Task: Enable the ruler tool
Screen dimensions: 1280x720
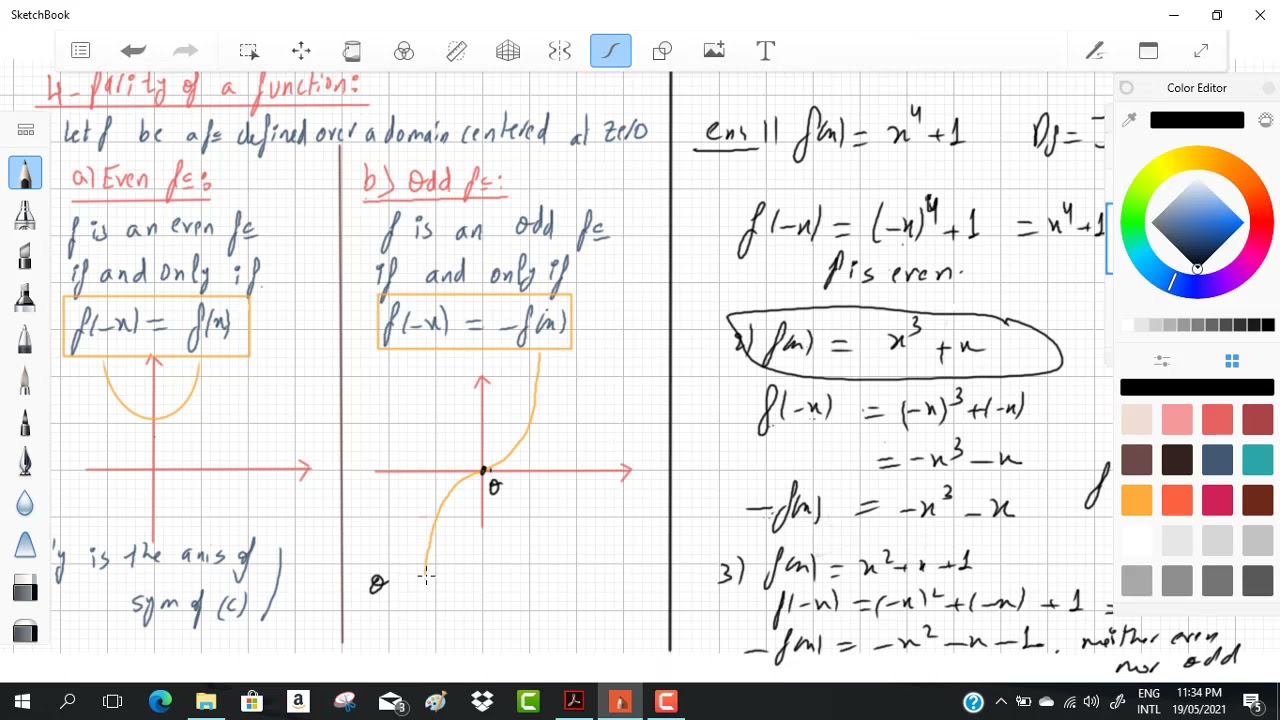Action: [456, 50]
